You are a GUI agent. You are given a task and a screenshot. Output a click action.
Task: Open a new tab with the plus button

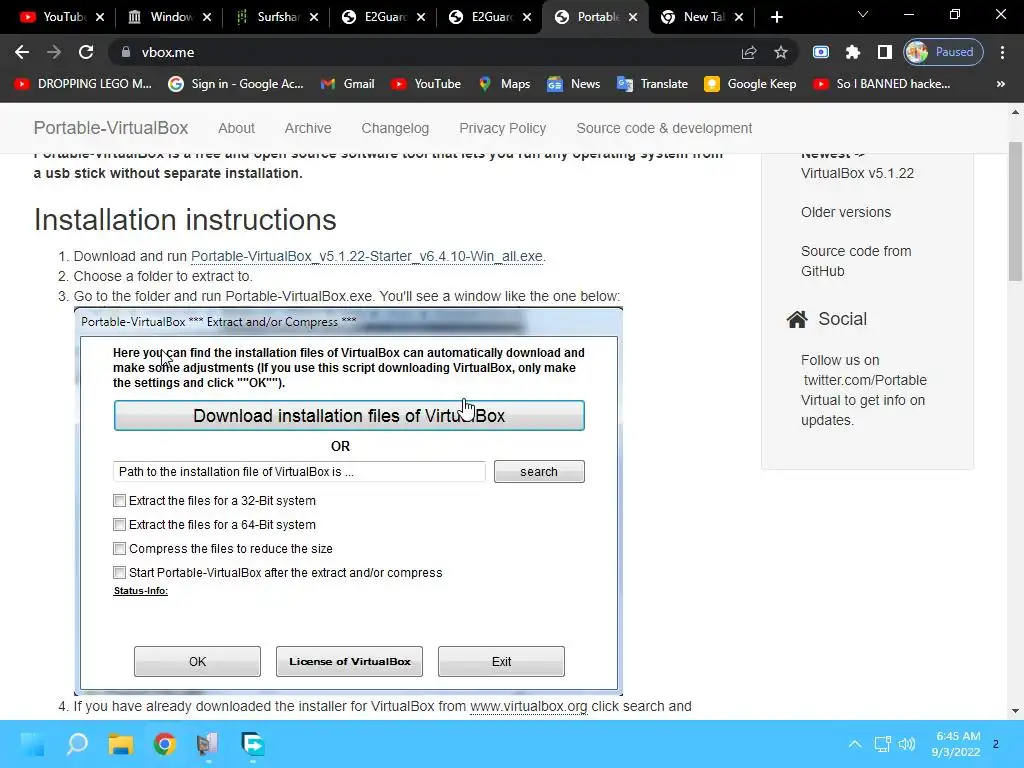pyautogui.click(x=776, y=17)
